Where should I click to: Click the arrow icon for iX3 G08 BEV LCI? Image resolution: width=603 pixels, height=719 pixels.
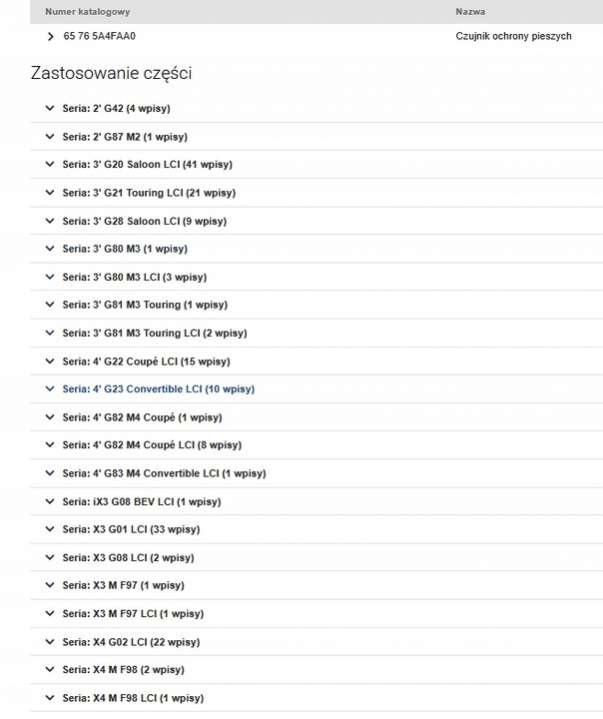coord(48,501)
